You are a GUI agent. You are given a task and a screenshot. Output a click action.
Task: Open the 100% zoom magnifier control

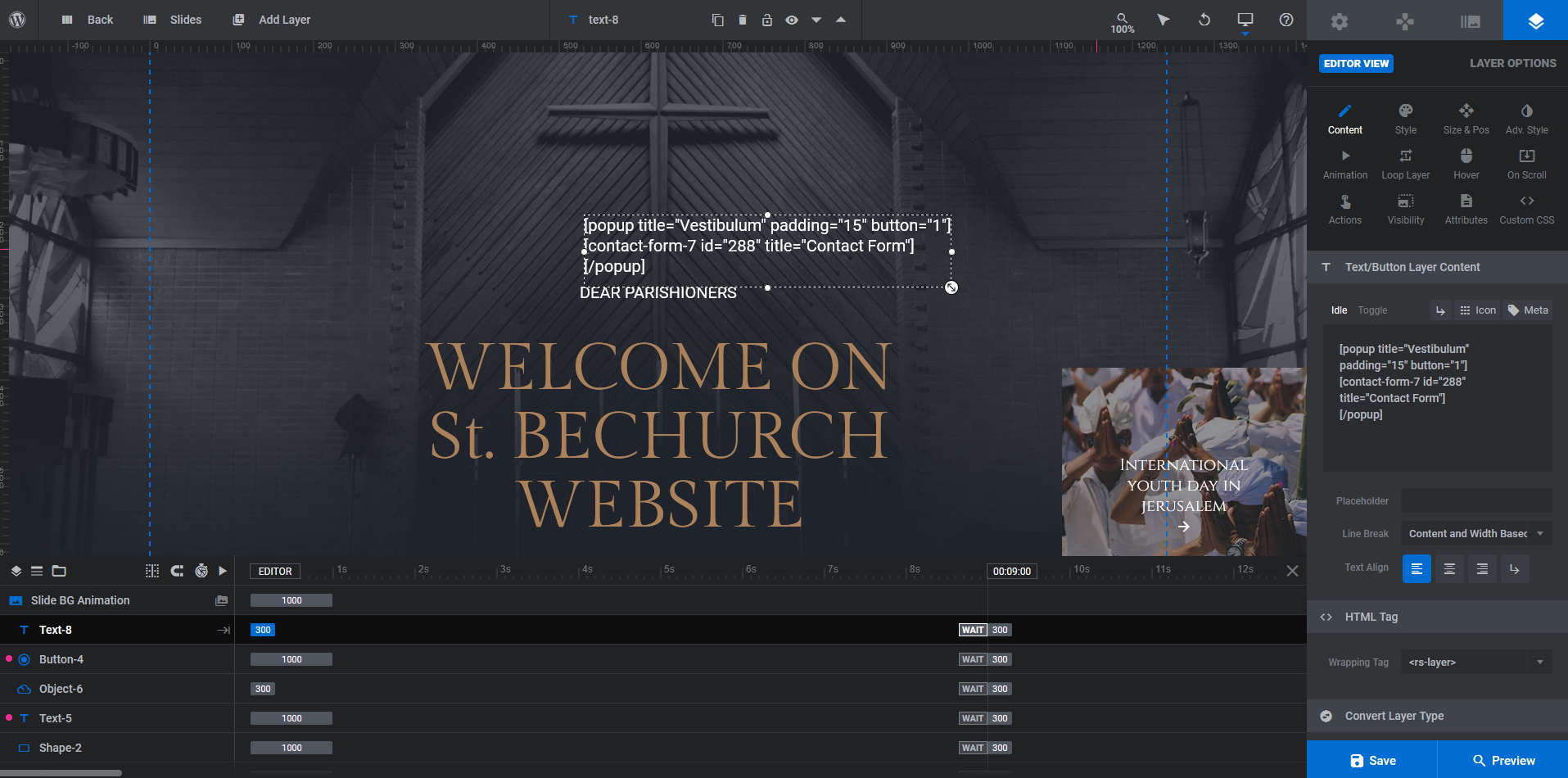tap(1123, 22)
